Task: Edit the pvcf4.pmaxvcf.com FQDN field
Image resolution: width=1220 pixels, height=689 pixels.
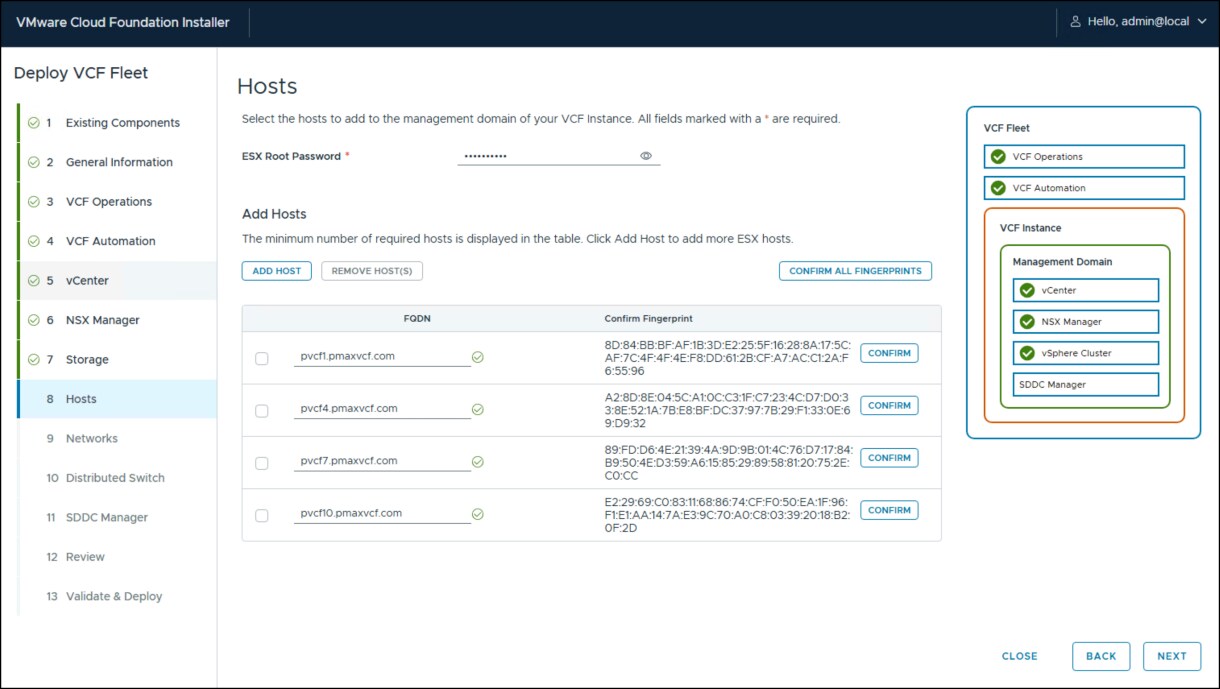Action: (x=382, y=409)
